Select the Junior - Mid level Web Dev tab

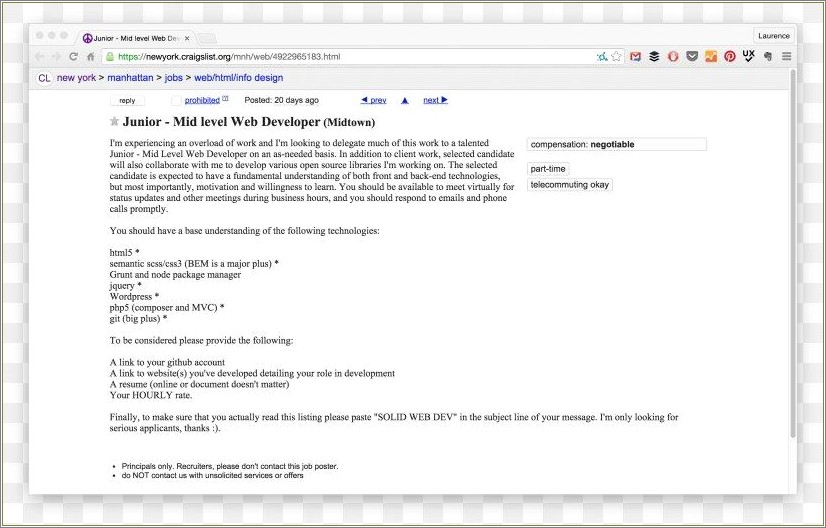pyautogui.click(x=137, y=38)
